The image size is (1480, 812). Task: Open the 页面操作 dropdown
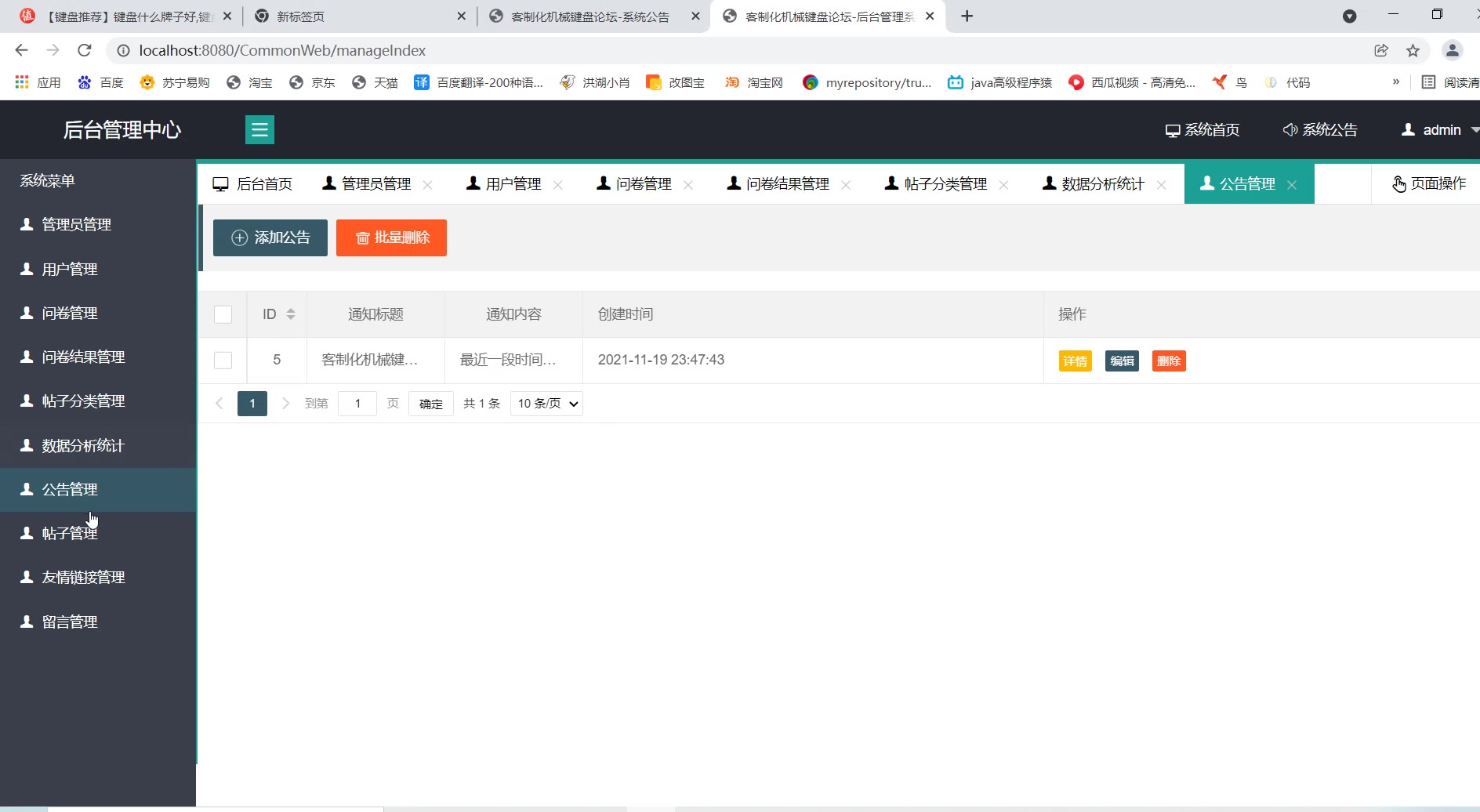(x=1428, y=184)
